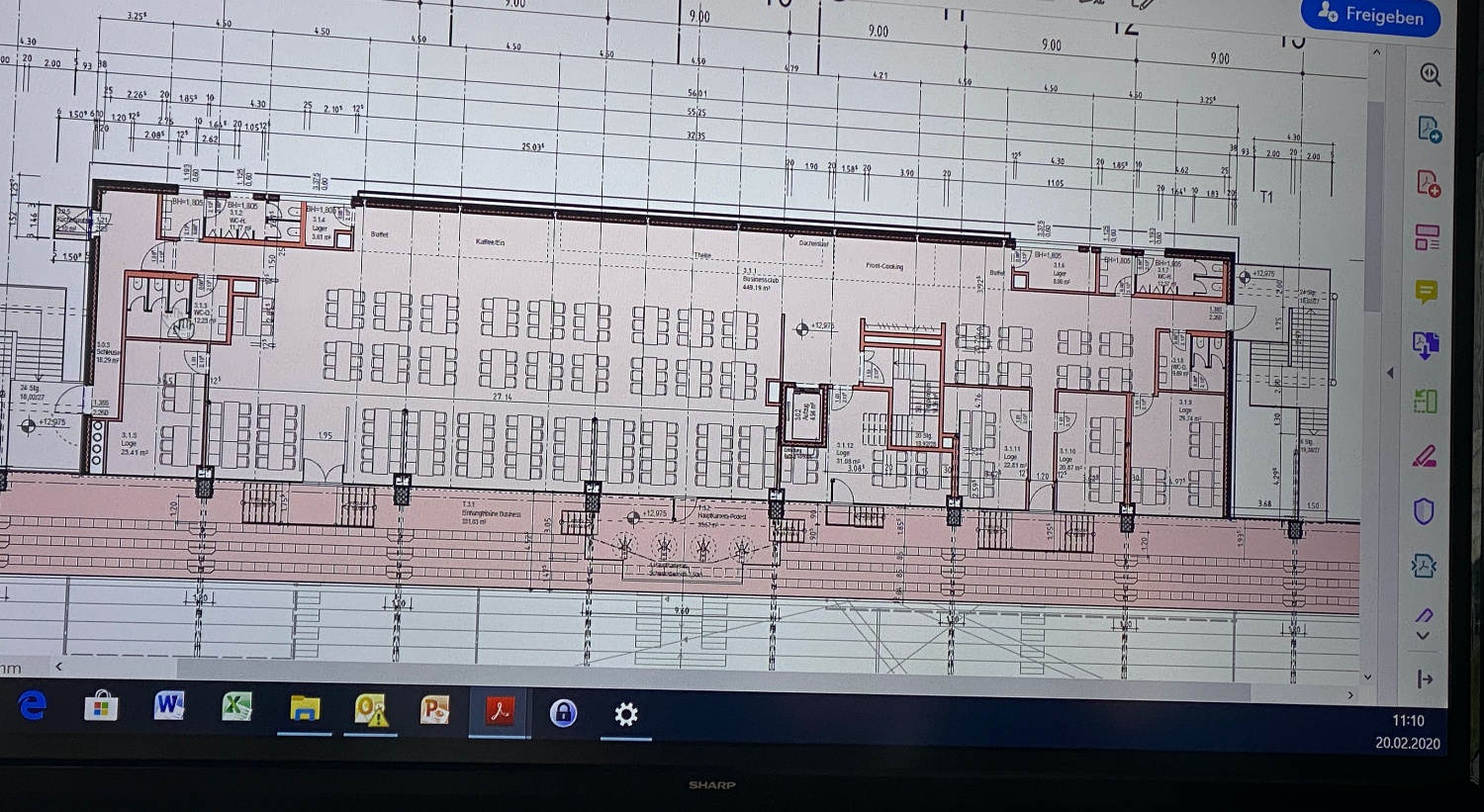Select the Edit PDF layout tool

[1427, 237]
